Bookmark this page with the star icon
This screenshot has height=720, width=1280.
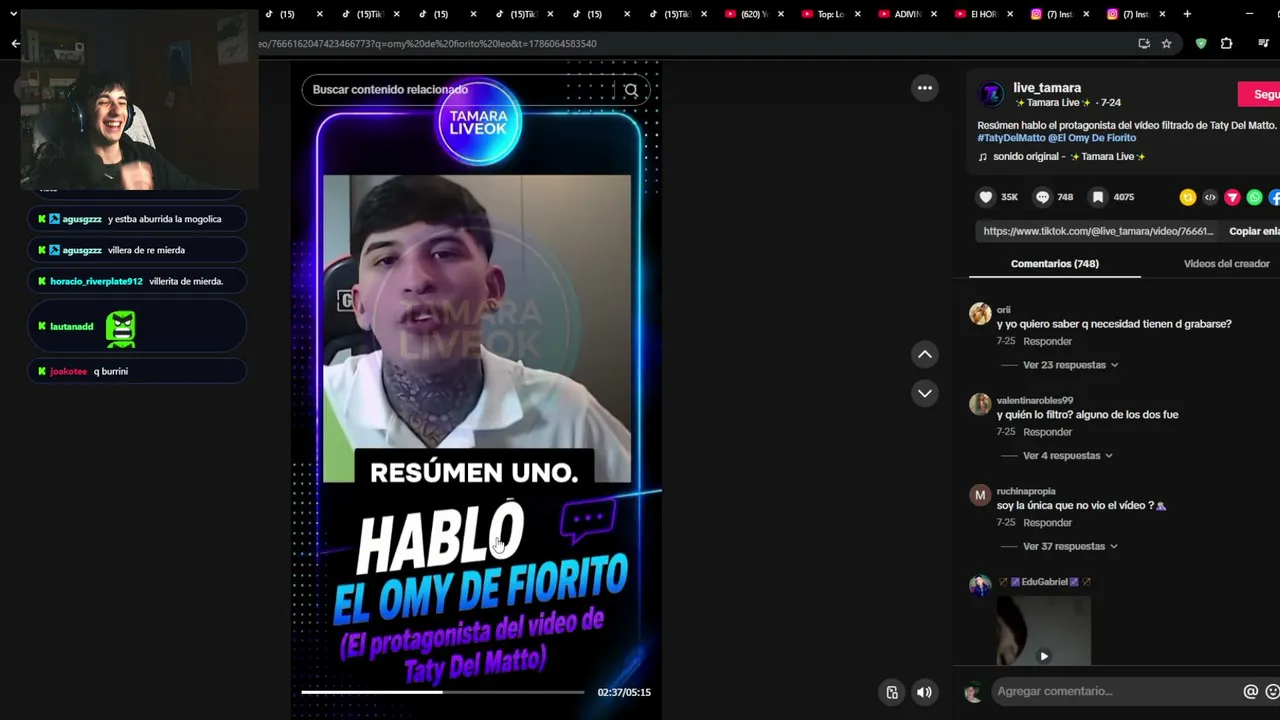tap(1166, 43)
